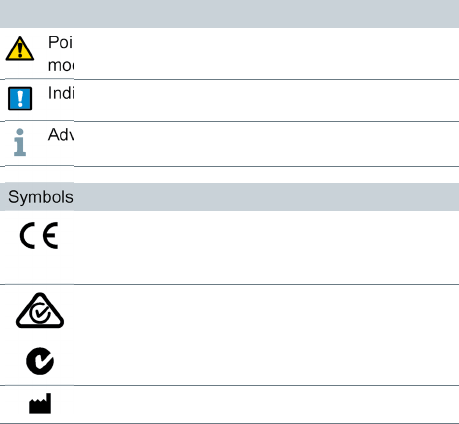459x424 pixels.
Task: Click the manufacturer factory symbol
Action: (40, 403)
